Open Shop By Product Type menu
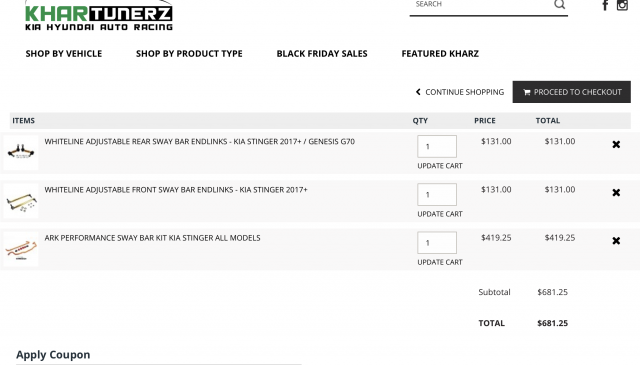 [189, 53]
